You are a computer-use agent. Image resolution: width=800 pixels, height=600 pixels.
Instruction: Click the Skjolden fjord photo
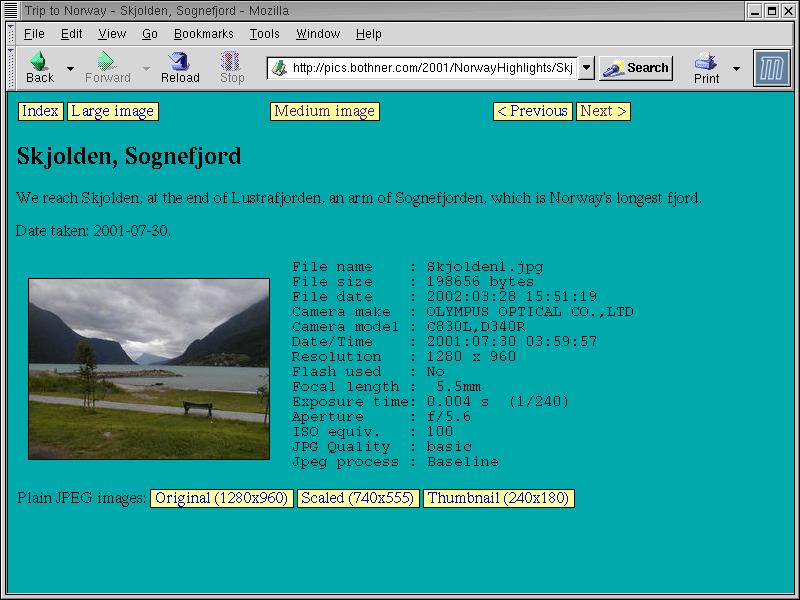pos(149,369)
